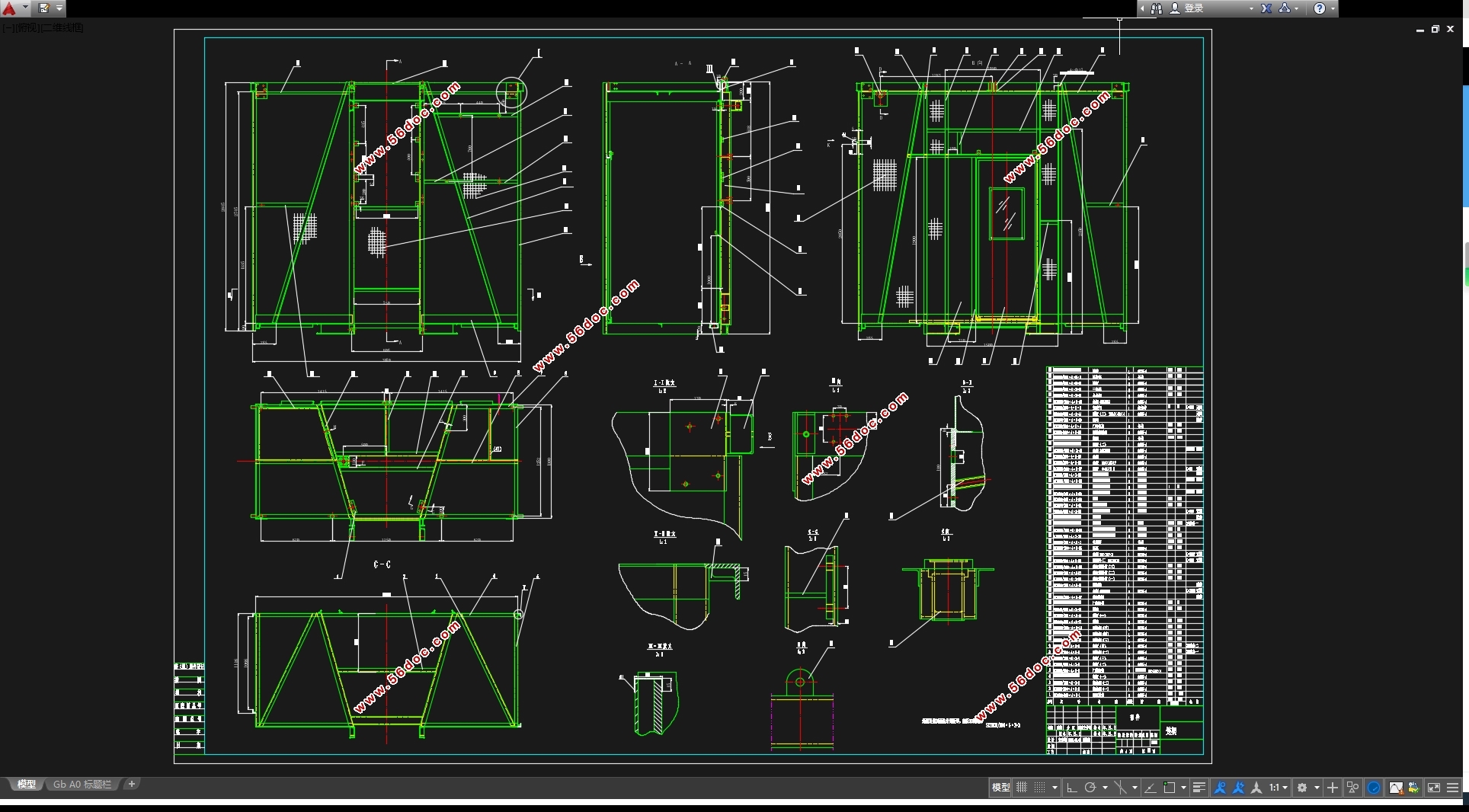Click the binoculars search icon
Image resolution: width=1469 pixels, height=812 pixels.
pyautogui.click(x=1157, y=8)
